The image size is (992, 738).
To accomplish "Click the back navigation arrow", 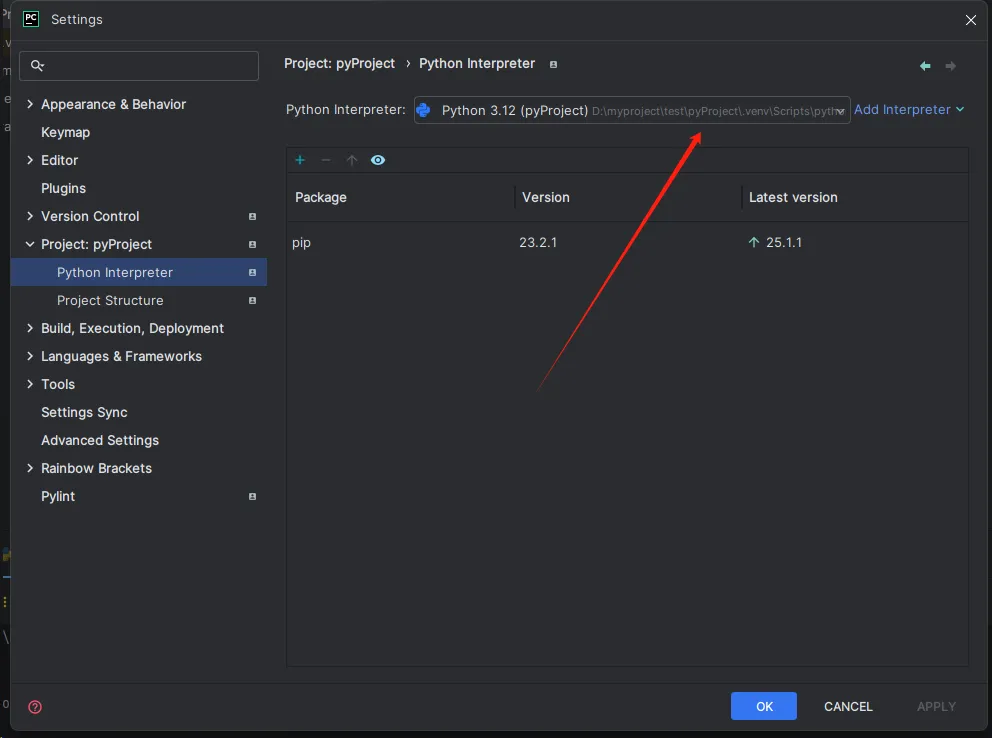I will coord(925,66).
